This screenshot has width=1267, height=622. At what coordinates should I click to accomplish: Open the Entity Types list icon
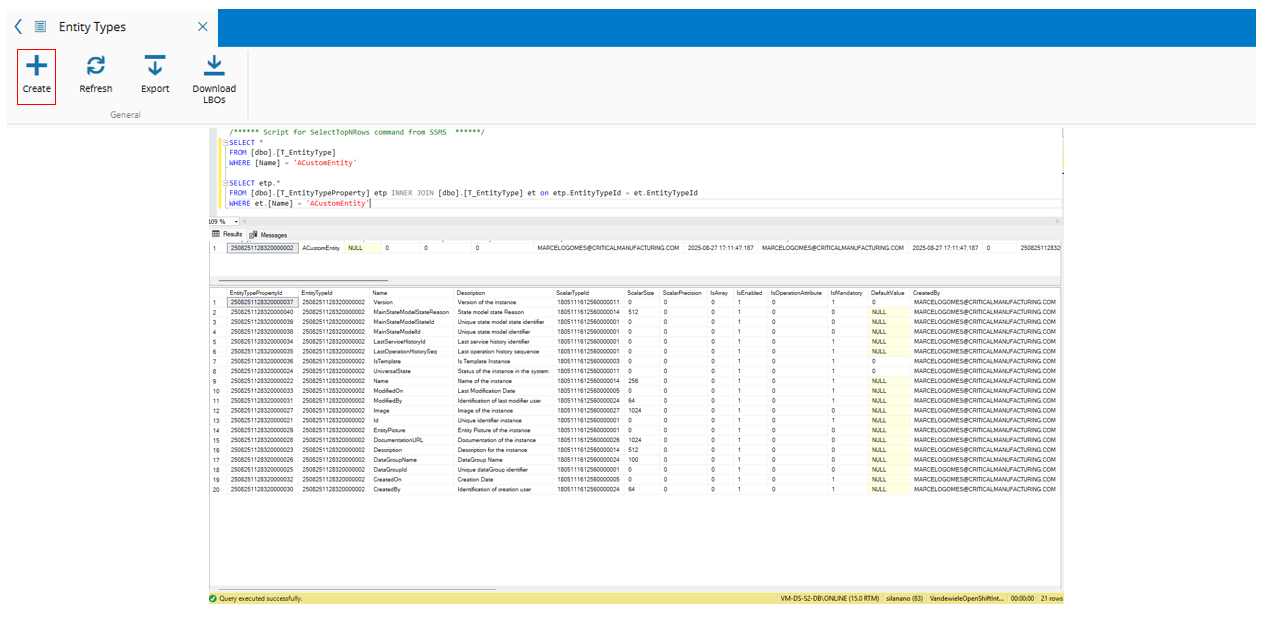[x=40, y=27]
